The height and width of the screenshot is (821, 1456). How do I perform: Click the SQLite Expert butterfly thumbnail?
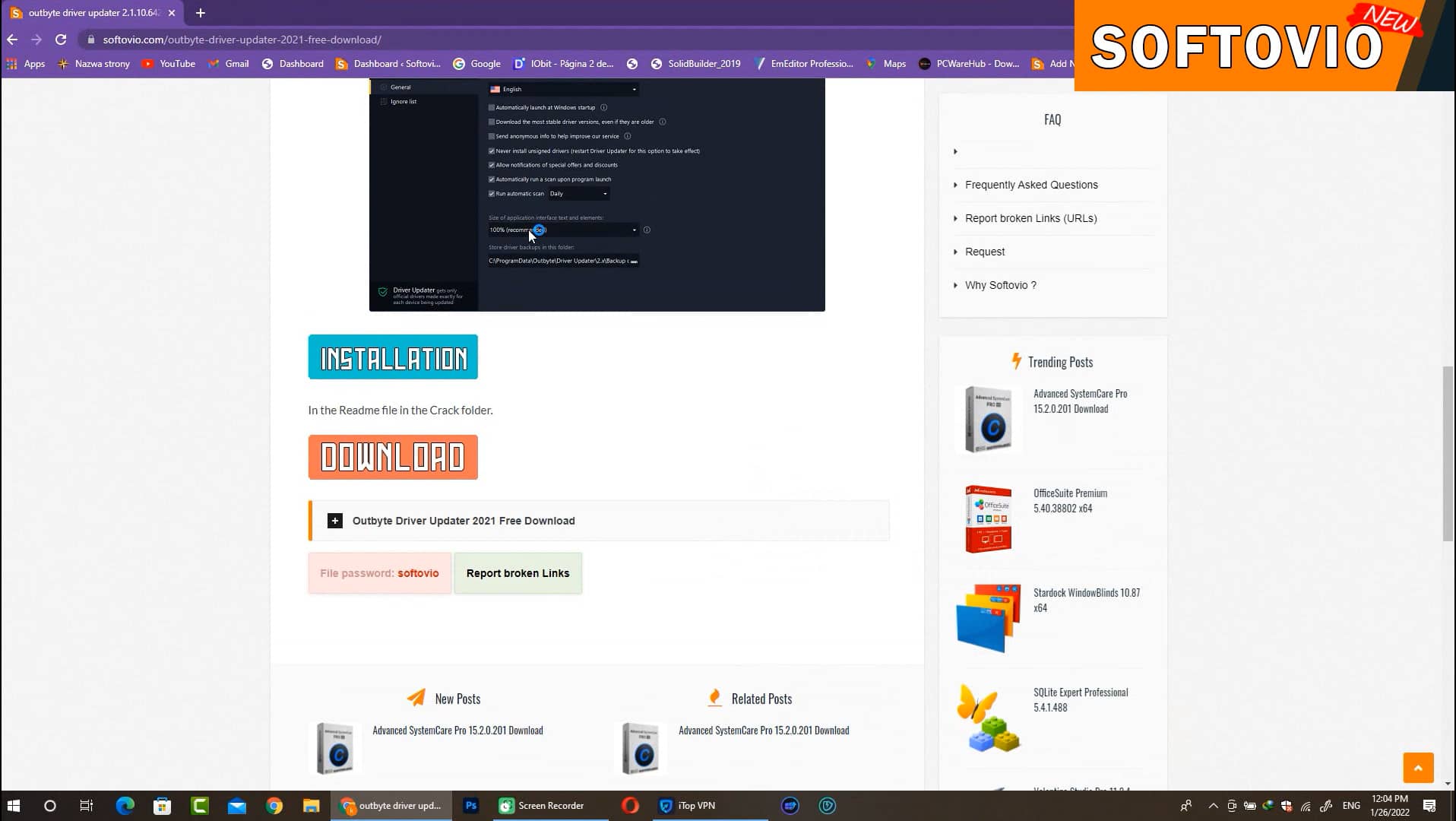(988, 718)
